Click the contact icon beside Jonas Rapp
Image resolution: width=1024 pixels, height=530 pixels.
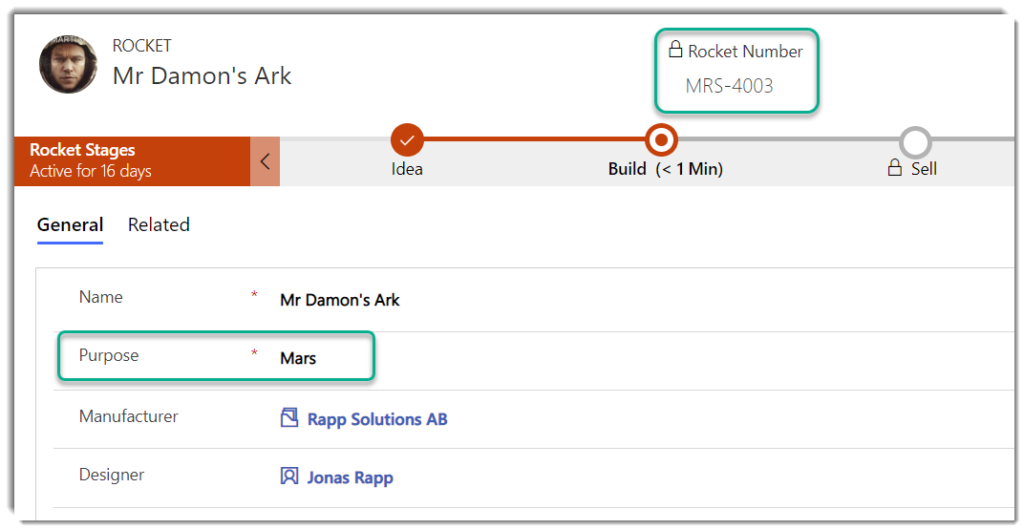289,477
